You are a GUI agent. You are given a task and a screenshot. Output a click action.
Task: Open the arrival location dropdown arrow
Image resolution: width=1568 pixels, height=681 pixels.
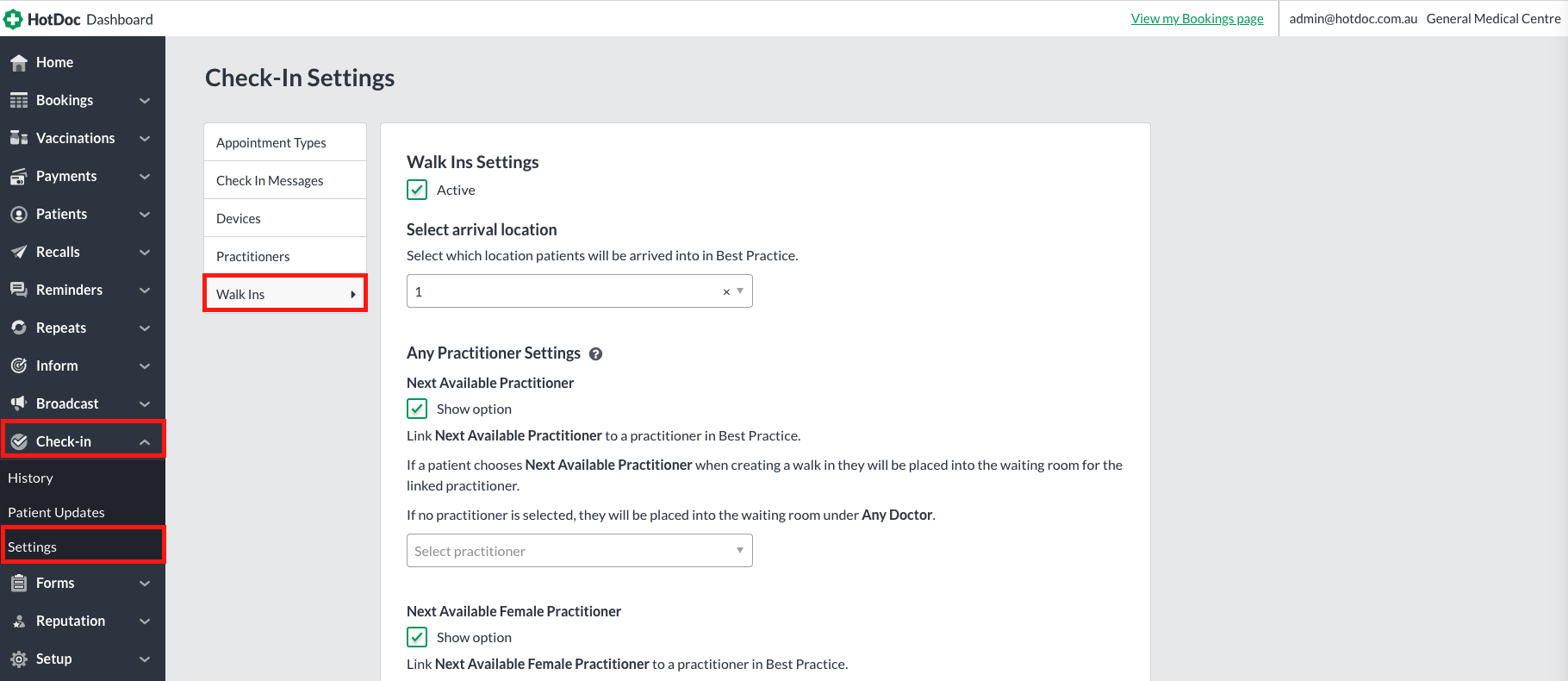click(740, 291)
